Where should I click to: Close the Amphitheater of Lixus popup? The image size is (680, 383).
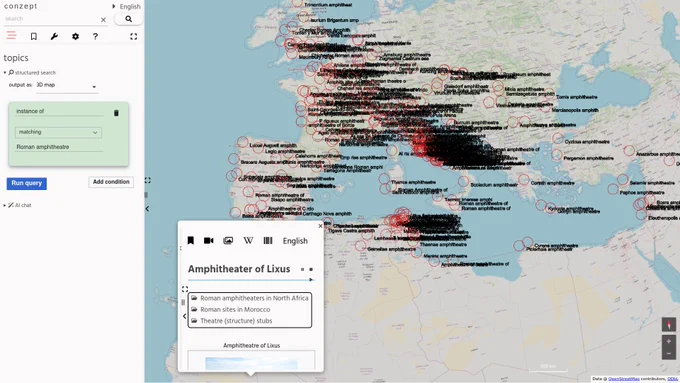pyautogui.click(x=320, y=226)
